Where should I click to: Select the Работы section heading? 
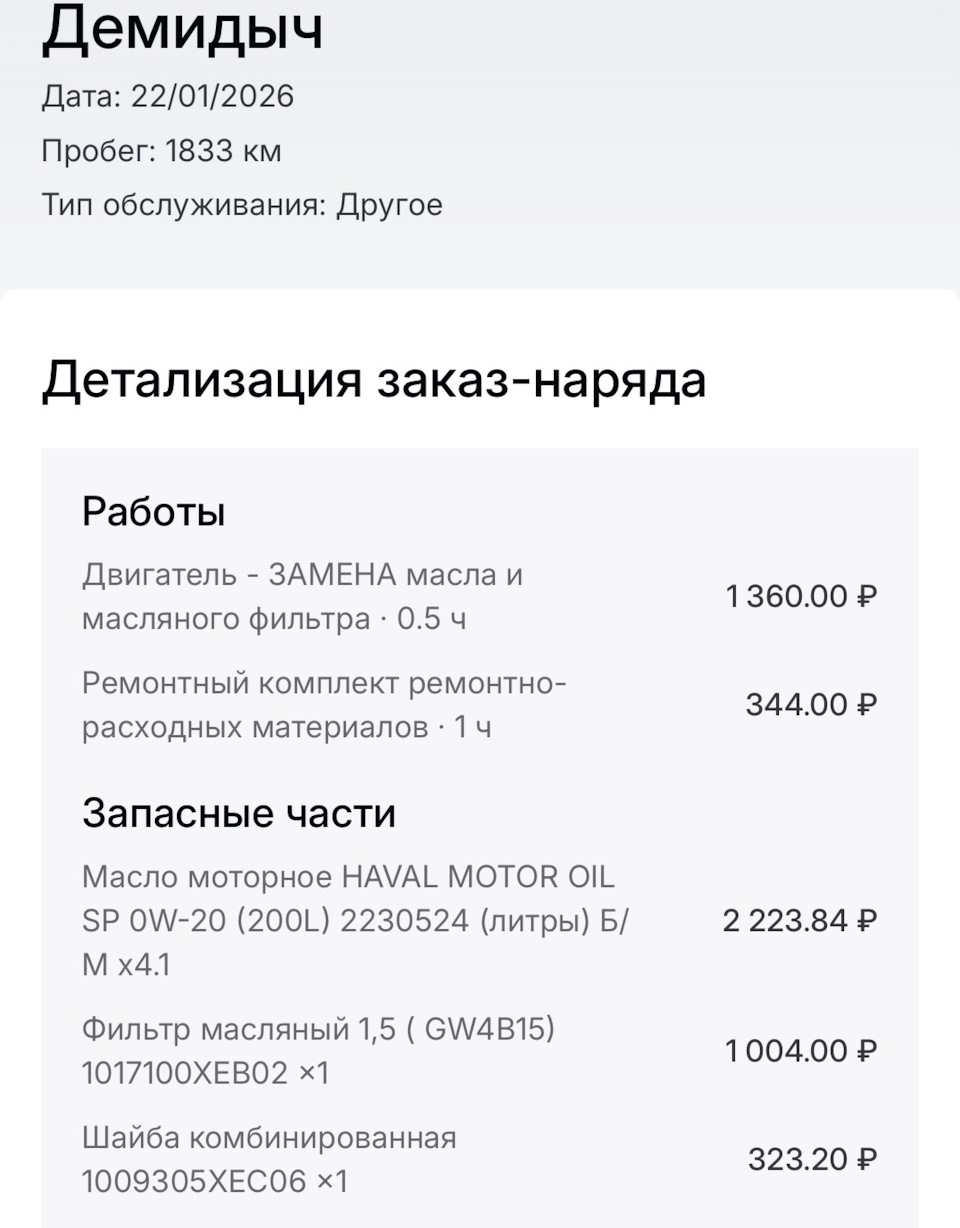[x=153, y=512]
